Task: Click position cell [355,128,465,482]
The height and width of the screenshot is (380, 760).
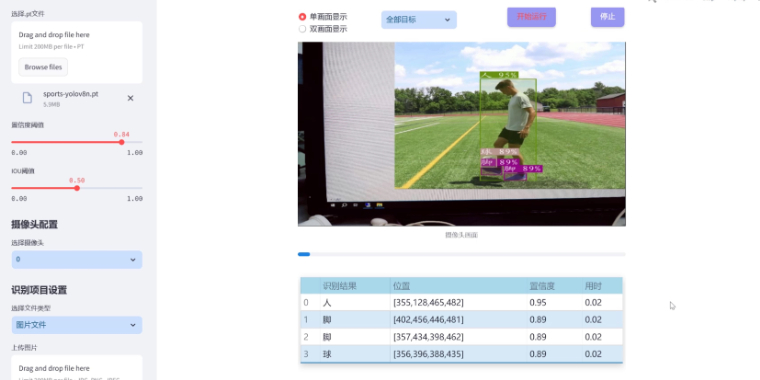Action: (x=459, y=302)
